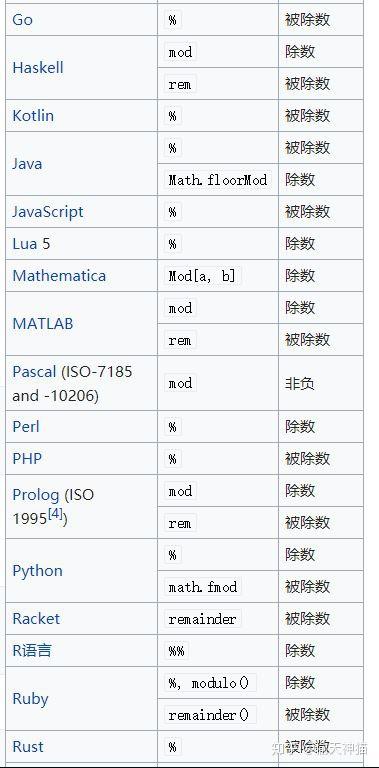The width and height of the screenshot is (379, 768).
Task: Click the Pascal link
Action: [x=34, y=372]
